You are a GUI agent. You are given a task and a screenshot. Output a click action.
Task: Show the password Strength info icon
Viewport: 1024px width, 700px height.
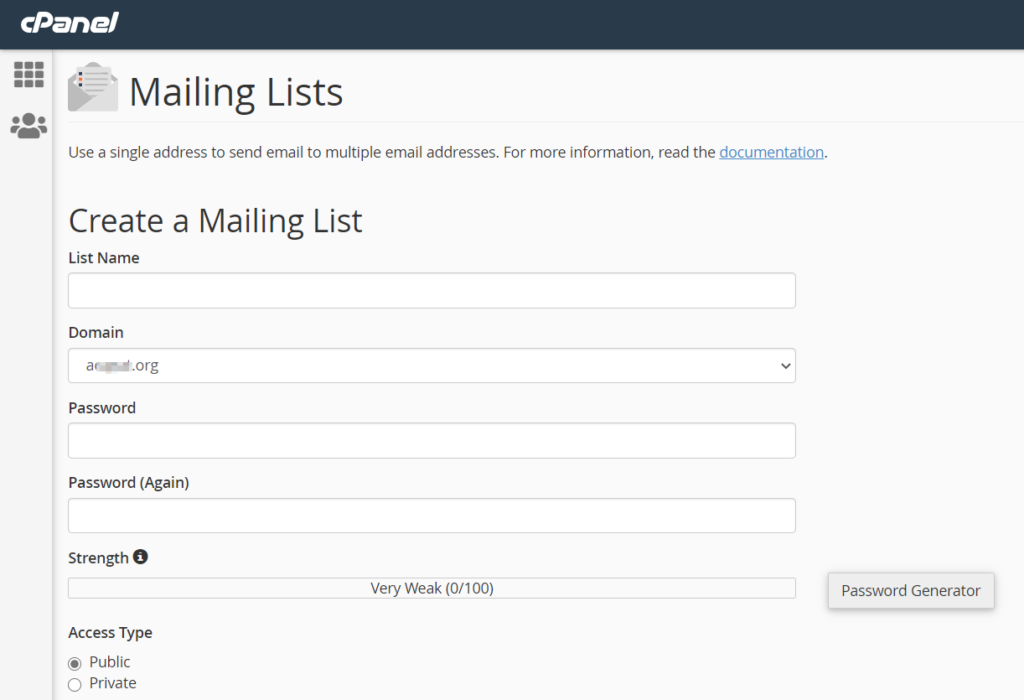point(140,557)
